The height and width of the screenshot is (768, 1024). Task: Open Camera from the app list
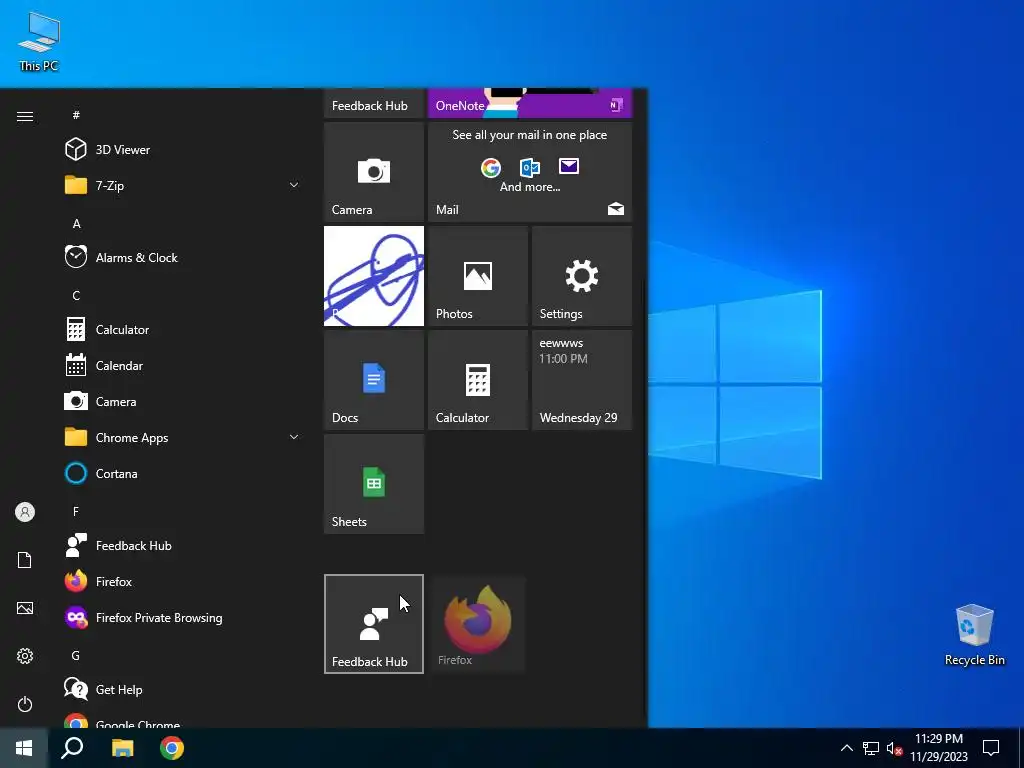[x=183, y=402]
